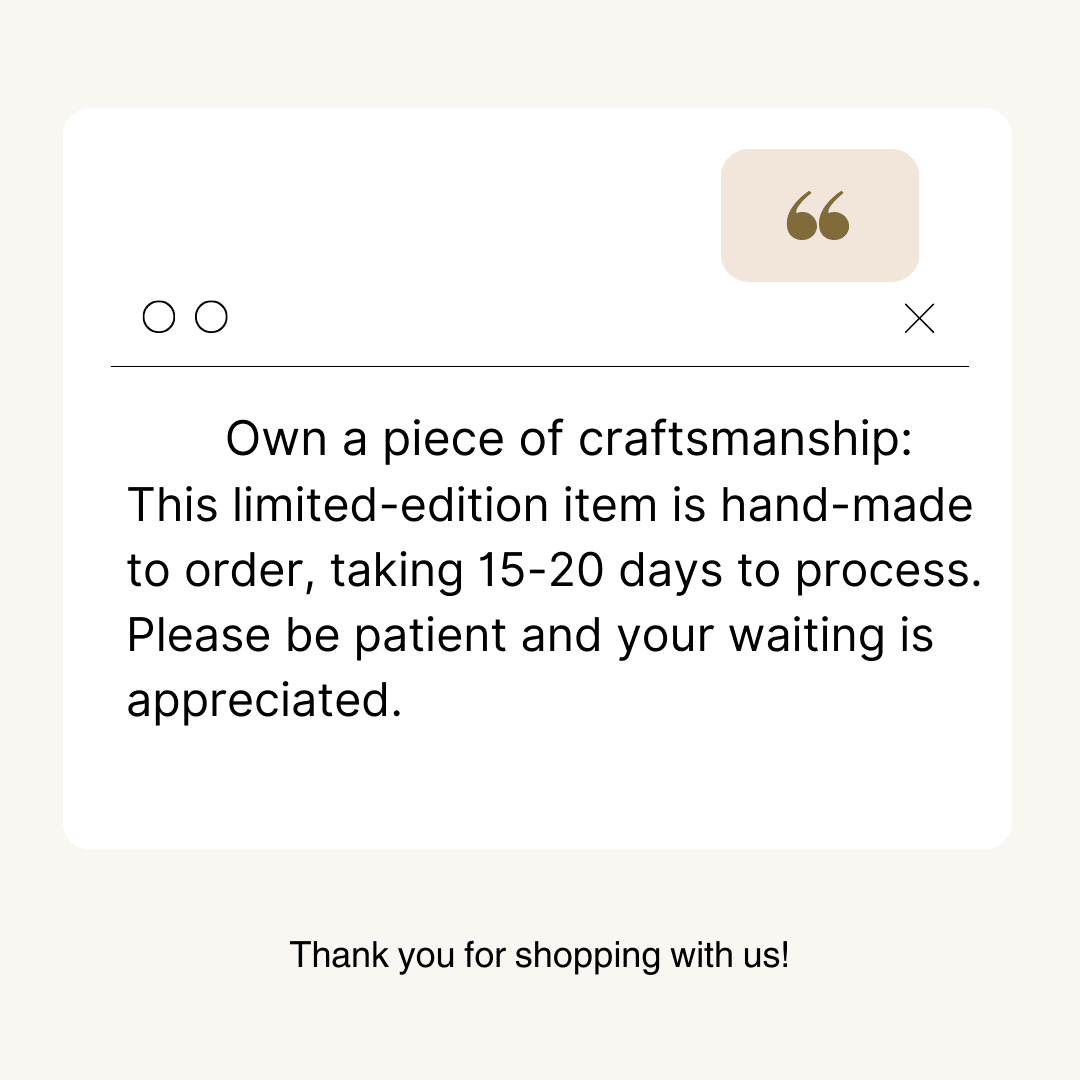Click the word "taking" in the message

[397, 573]
